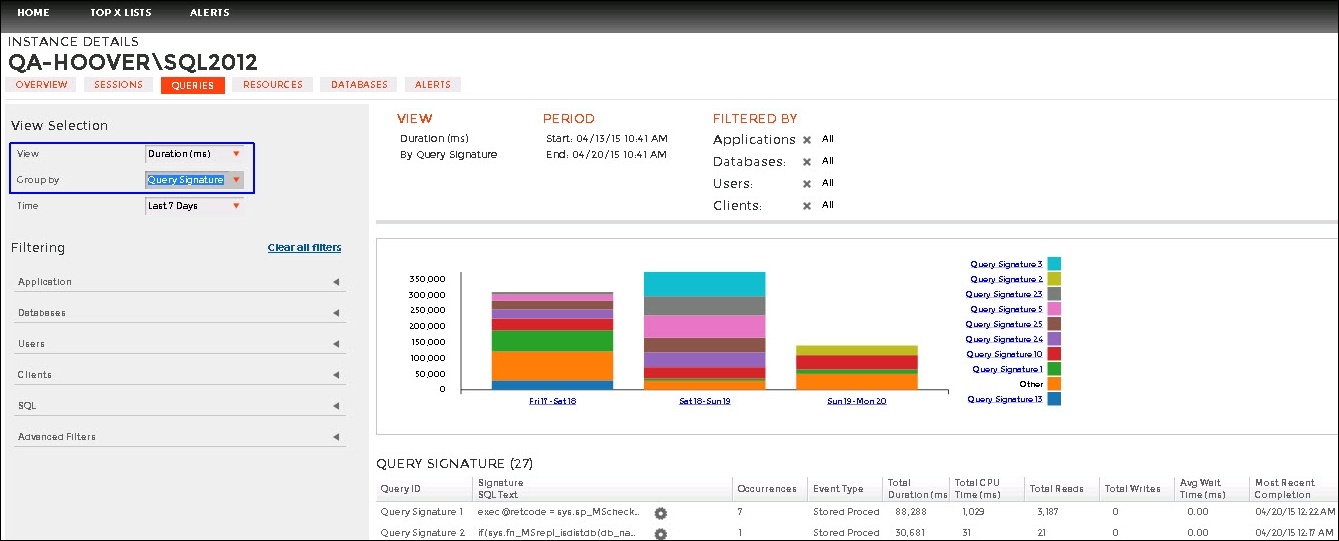
Task: Open the Time dropdown Last 7 Days
Action: point(194,206)
